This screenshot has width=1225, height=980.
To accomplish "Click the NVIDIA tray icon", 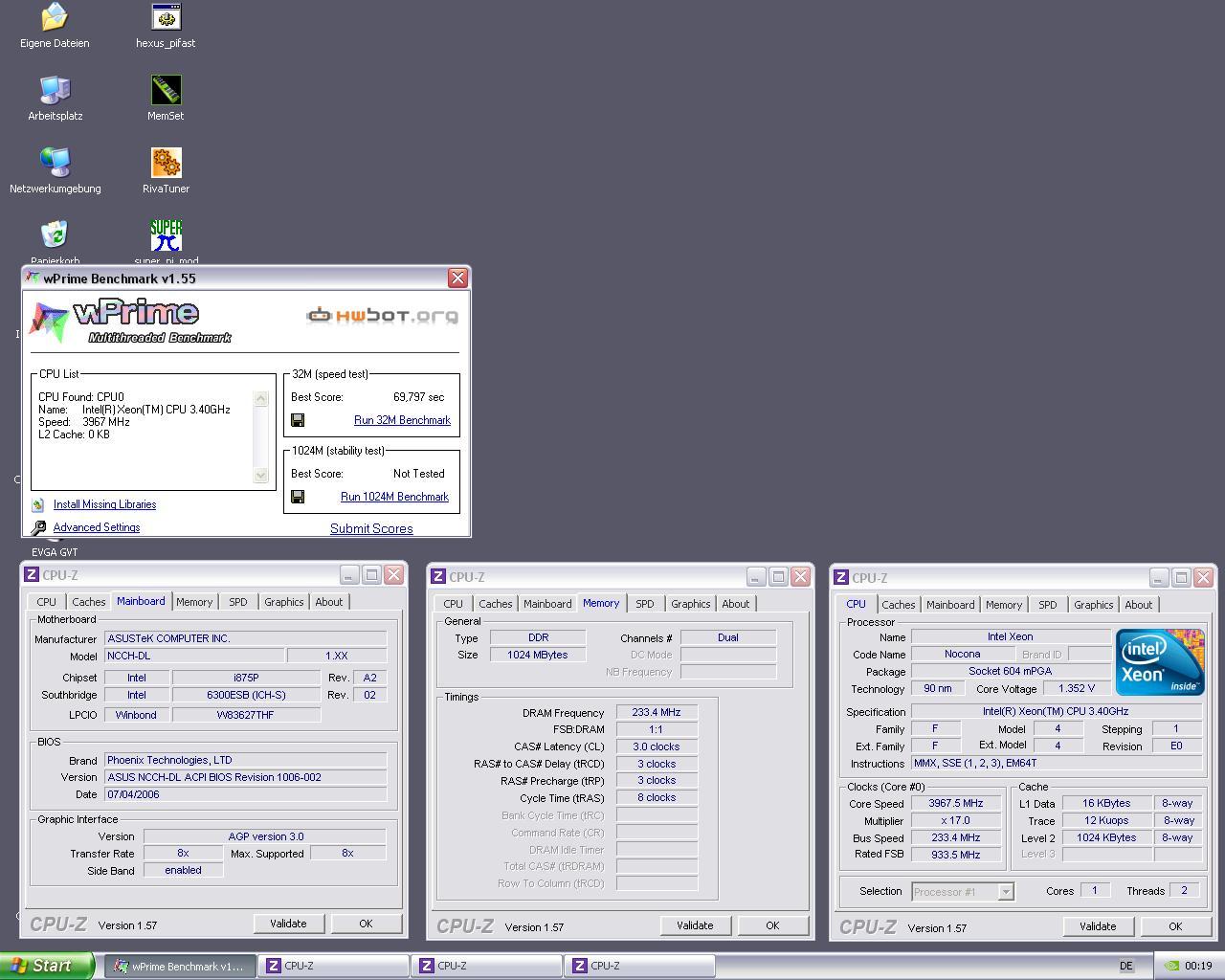I will click(1170, 966).
